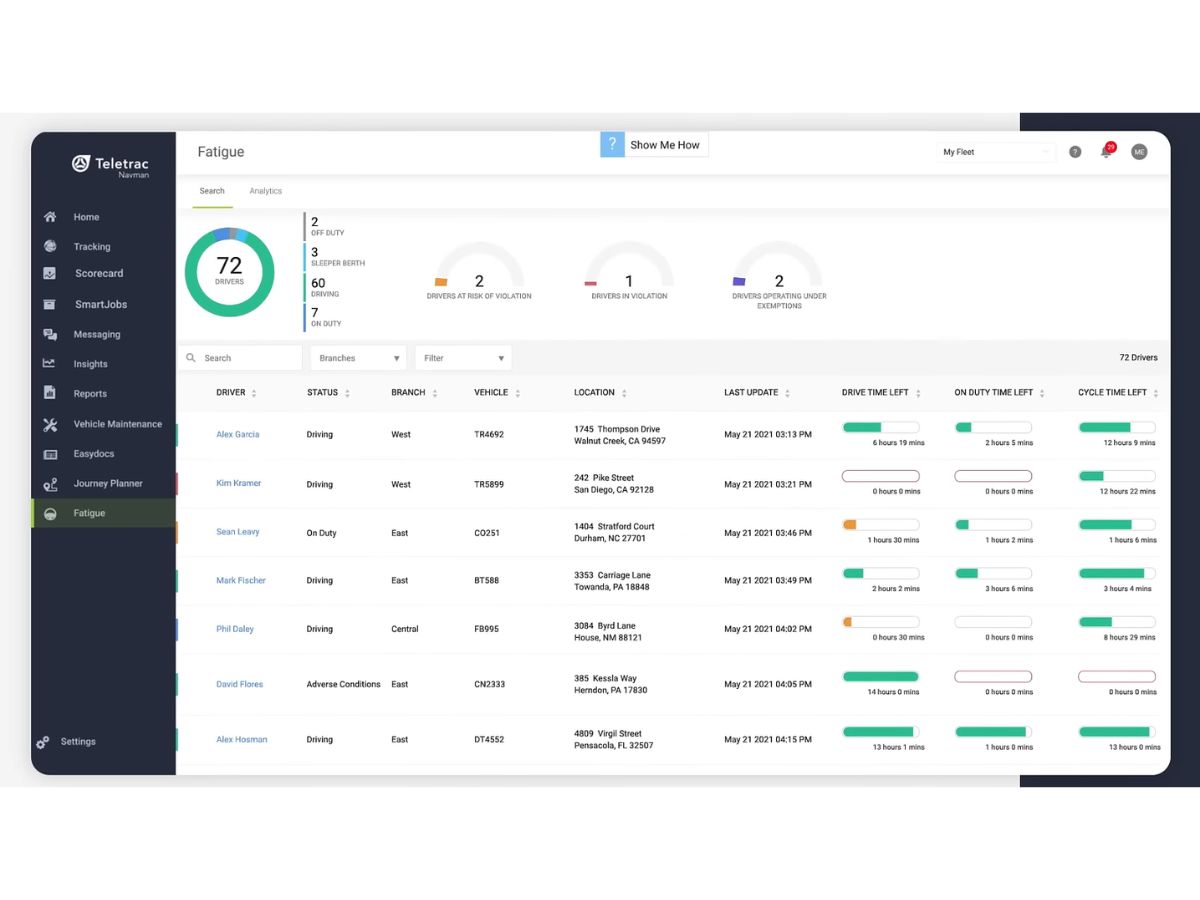Click the Adverse Conditions status text

(x=343, y=685)
